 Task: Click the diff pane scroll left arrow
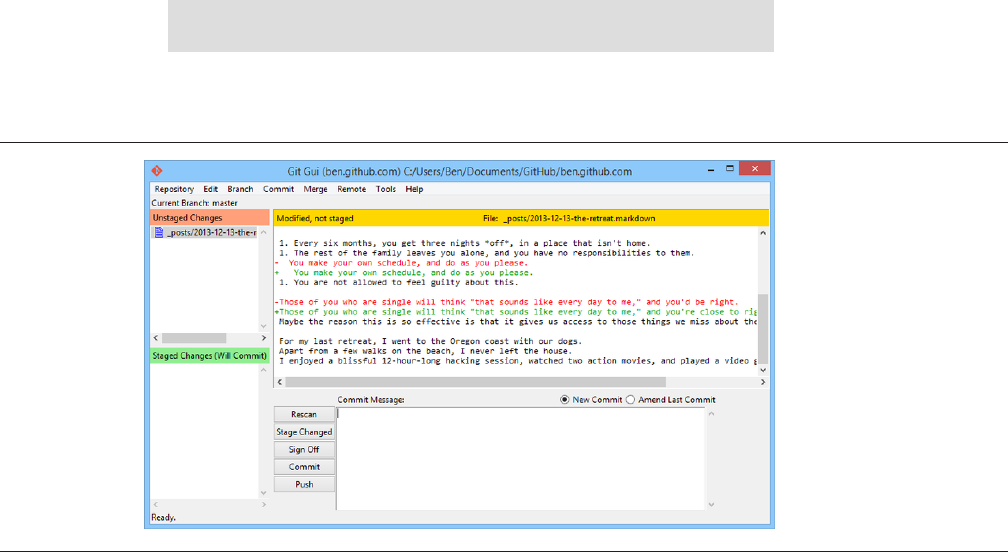tap(280, 382)
